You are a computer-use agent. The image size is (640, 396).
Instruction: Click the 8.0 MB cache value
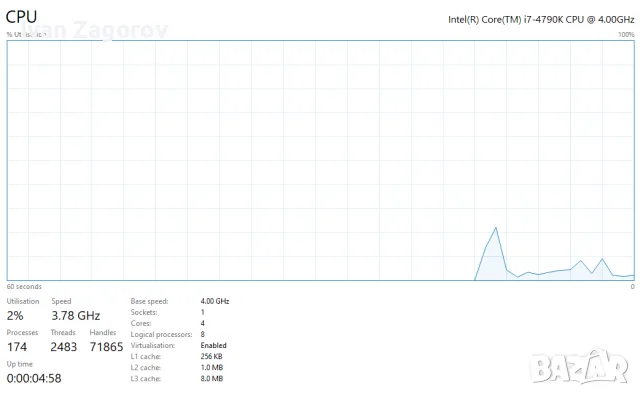pyautogui.click(x=212, y=379)
